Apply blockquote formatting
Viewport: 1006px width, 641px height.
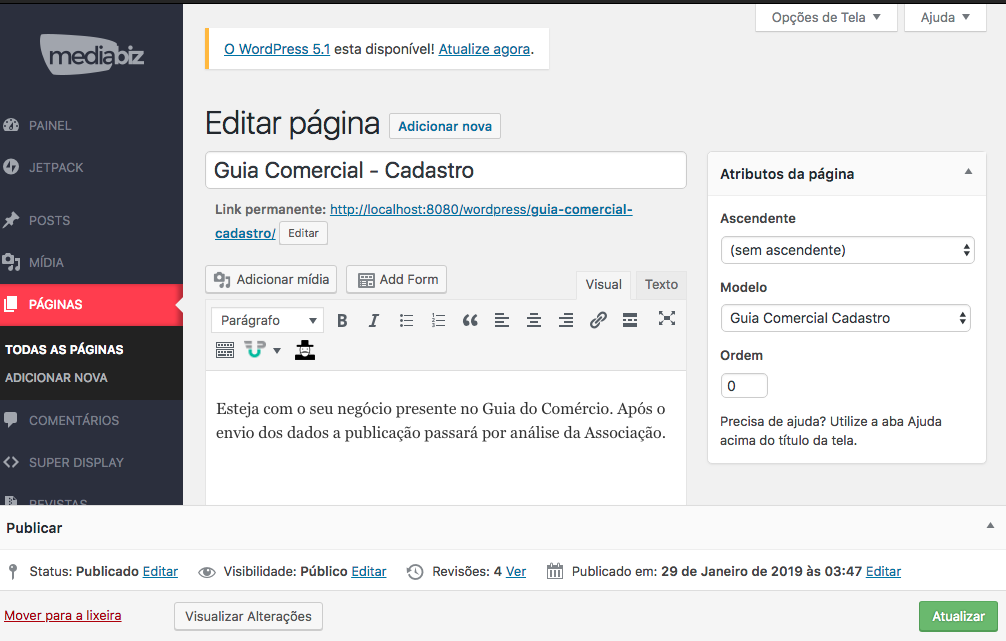470,320
